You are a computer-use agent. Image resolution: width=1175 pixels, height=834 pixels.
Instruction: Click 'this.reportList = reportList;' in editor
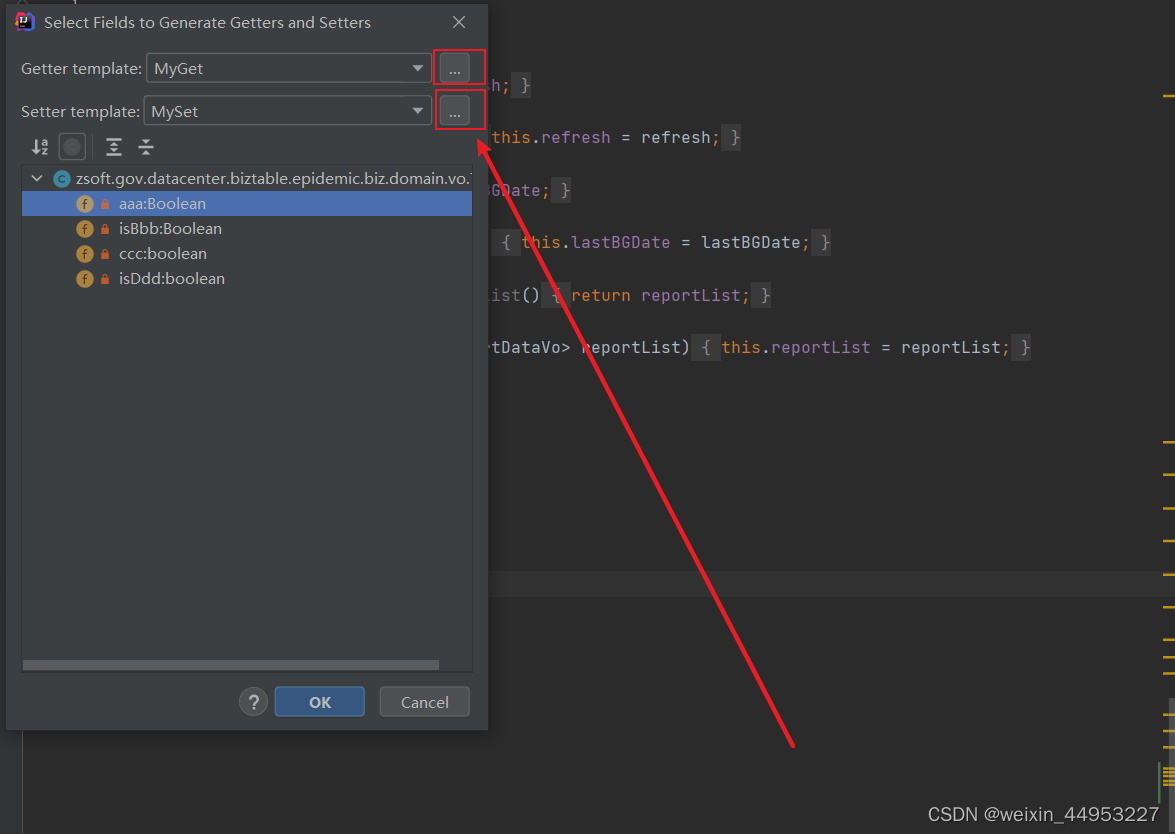coord(866,348)
